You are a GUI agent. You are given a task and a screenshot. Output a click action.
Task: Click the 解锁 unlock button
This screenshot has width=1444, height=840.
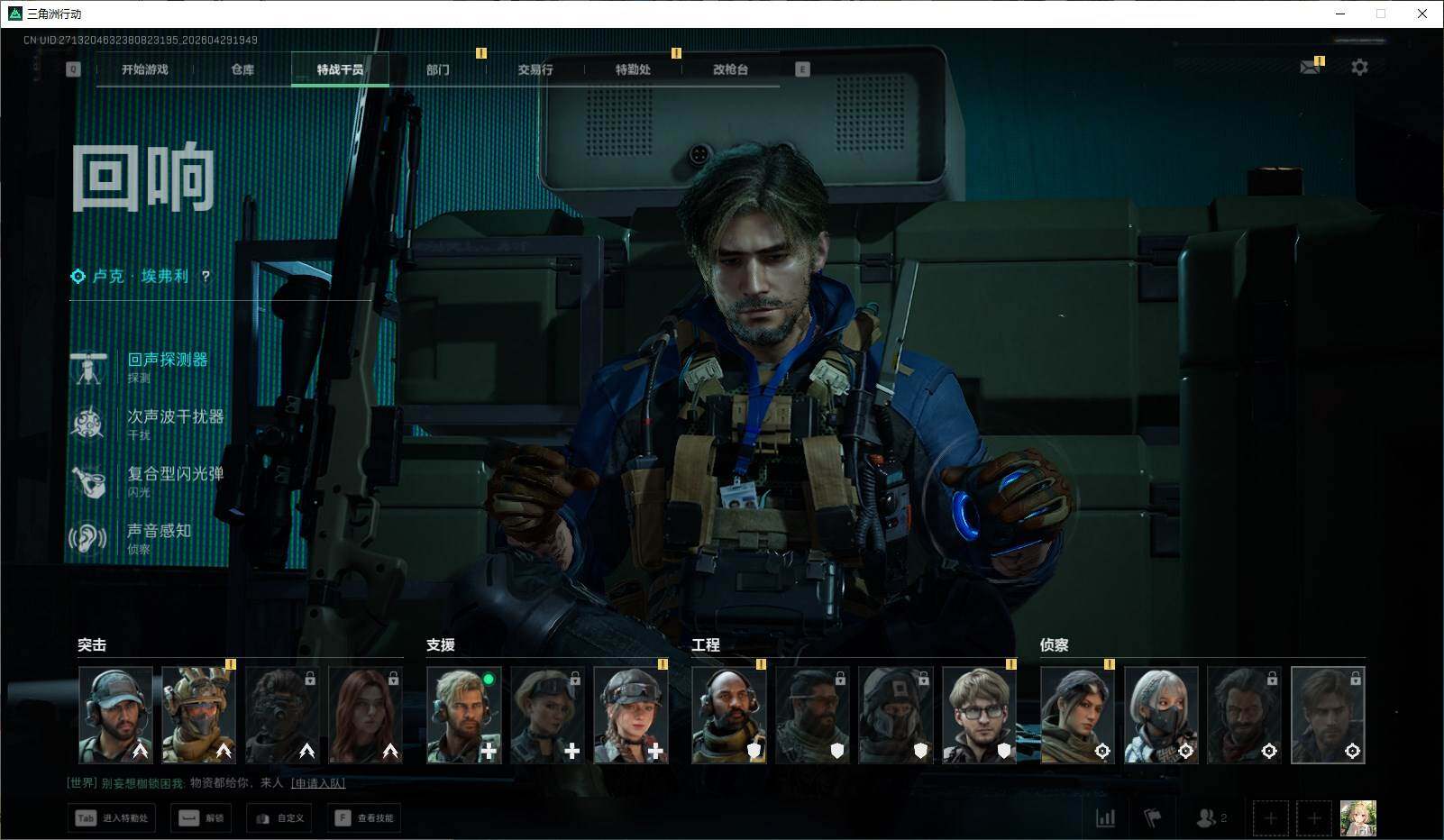(201, 818)
